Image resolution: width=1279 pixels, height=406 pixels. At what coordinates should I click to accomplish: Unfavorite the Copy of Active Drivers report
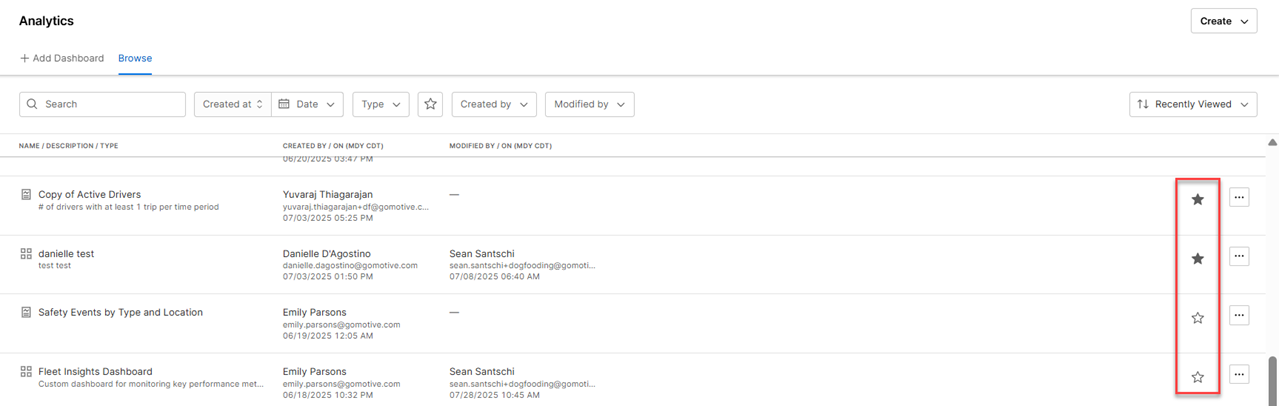pyautogui.click(x=1197, y=199)
